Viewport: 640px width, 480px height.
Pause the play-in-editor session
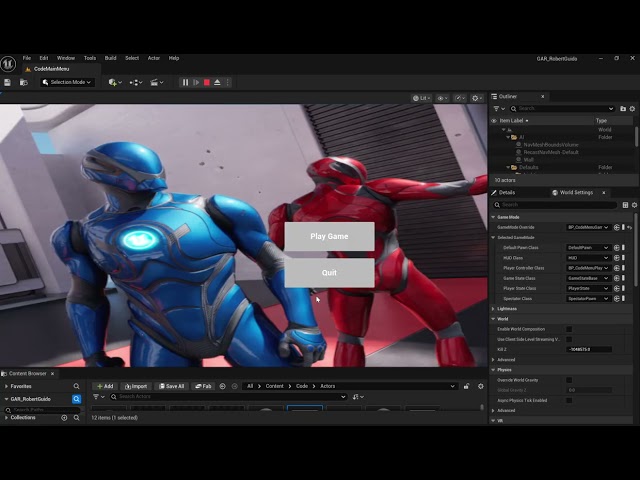coord(185,82)
